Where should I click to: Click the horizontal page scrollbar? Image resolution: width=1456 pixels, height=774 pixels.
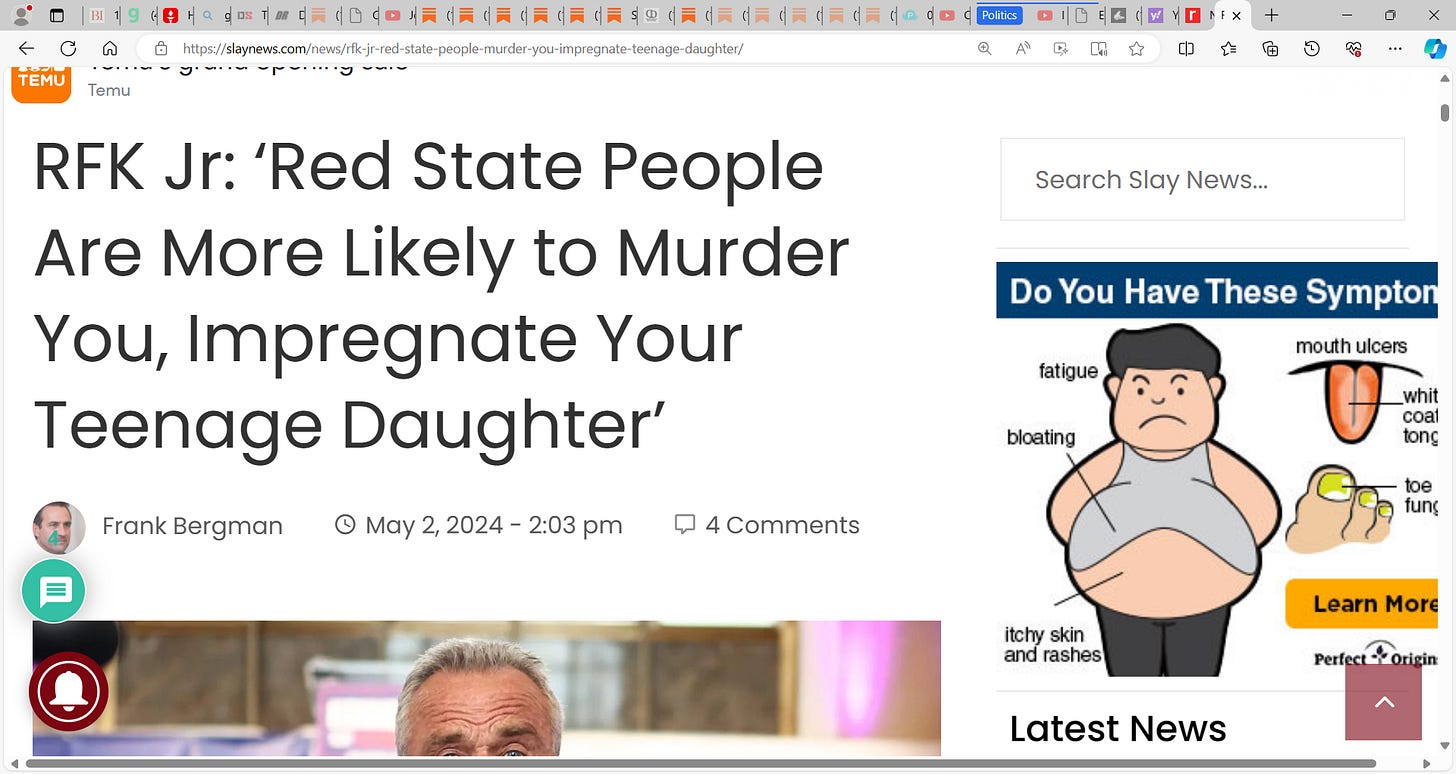[x=701, y=764]
